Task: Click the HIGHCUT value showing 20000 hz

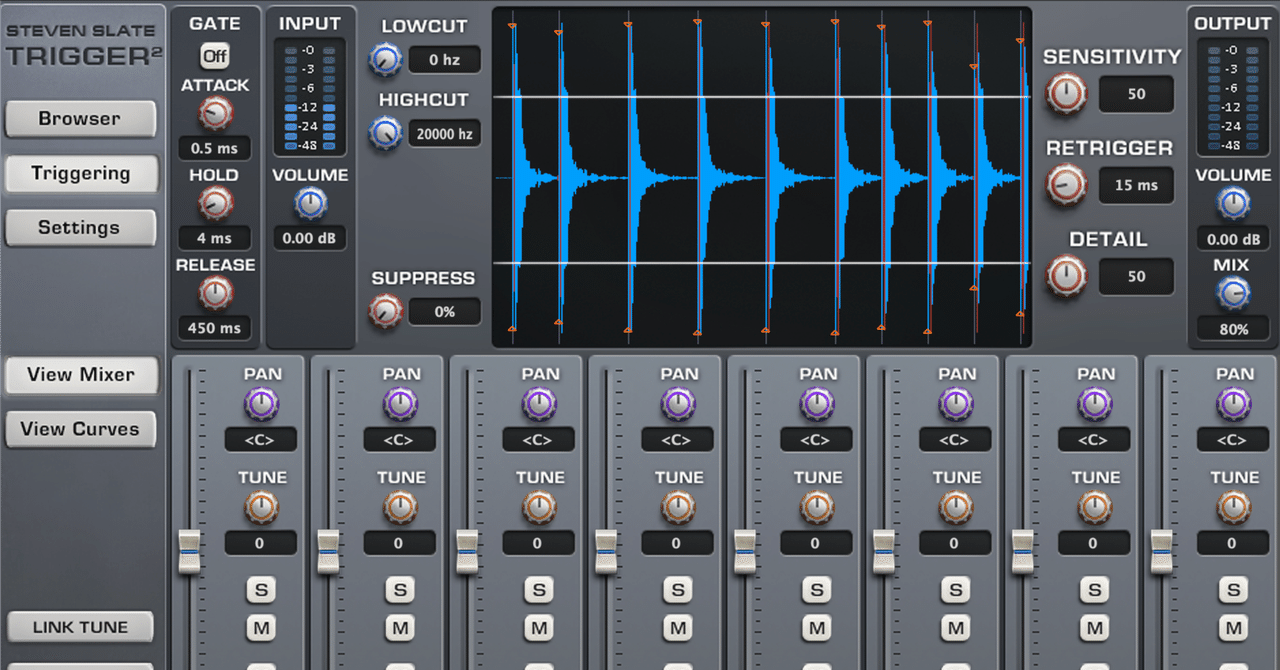Action: (444, 133)
